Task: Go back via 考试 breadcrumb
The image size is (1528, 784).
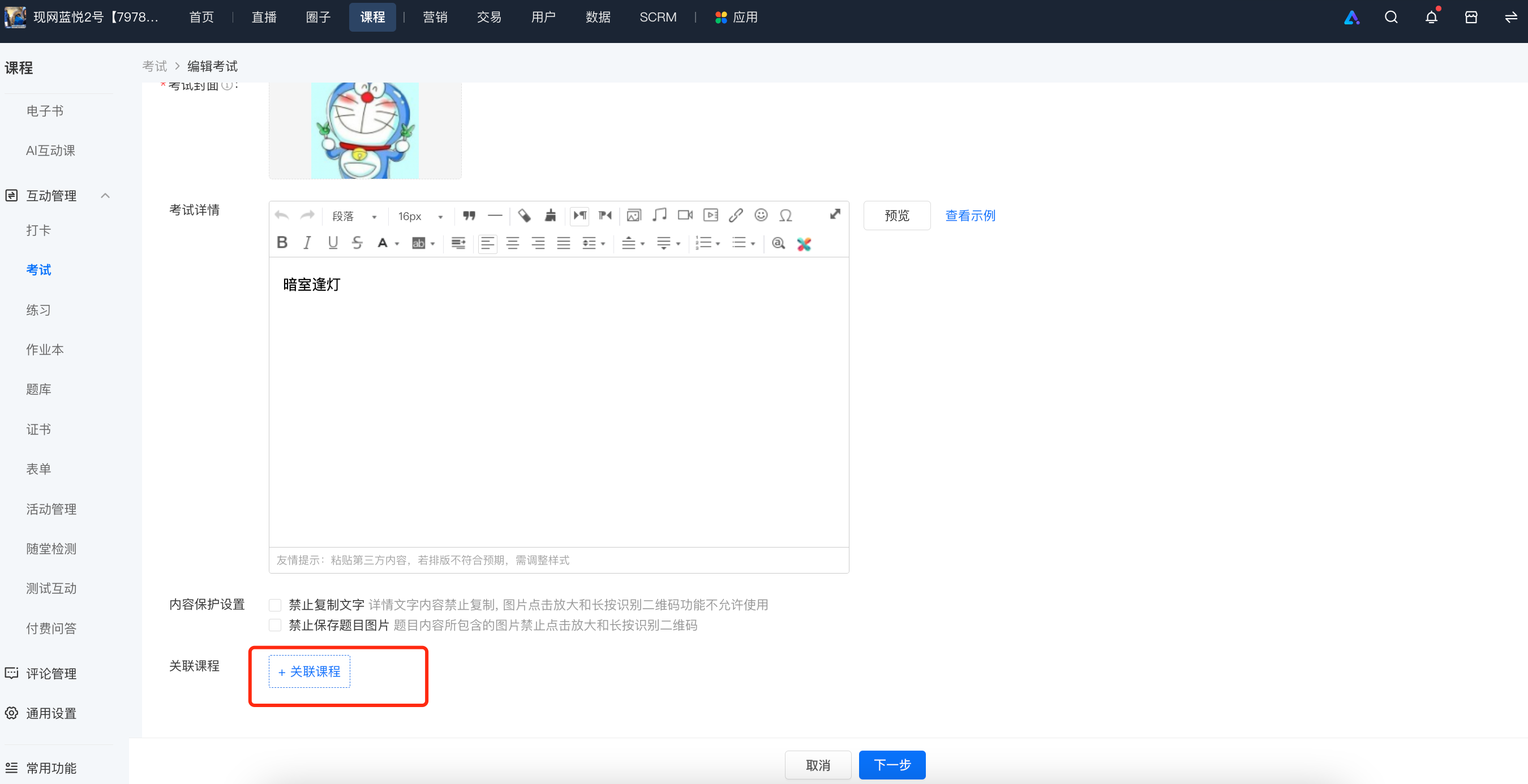Action: (154, 66)
